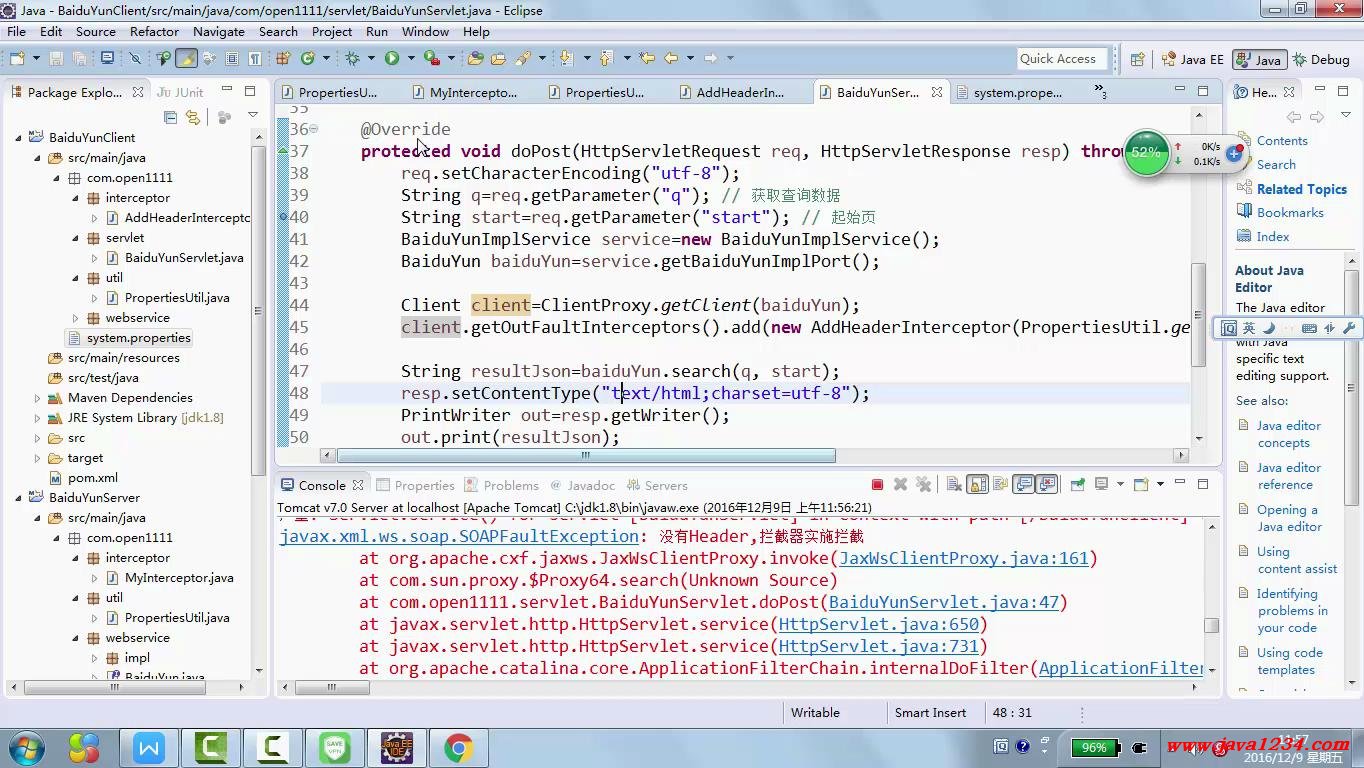
Task: Click the red Terminate button in Console
Action: point(877,484)
